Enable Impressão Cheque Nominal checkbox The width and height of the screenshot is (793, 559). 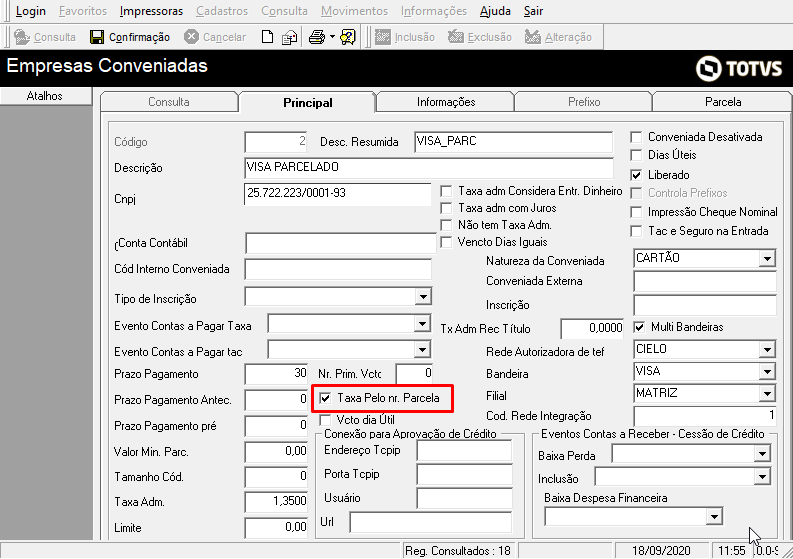pos(636,212)
